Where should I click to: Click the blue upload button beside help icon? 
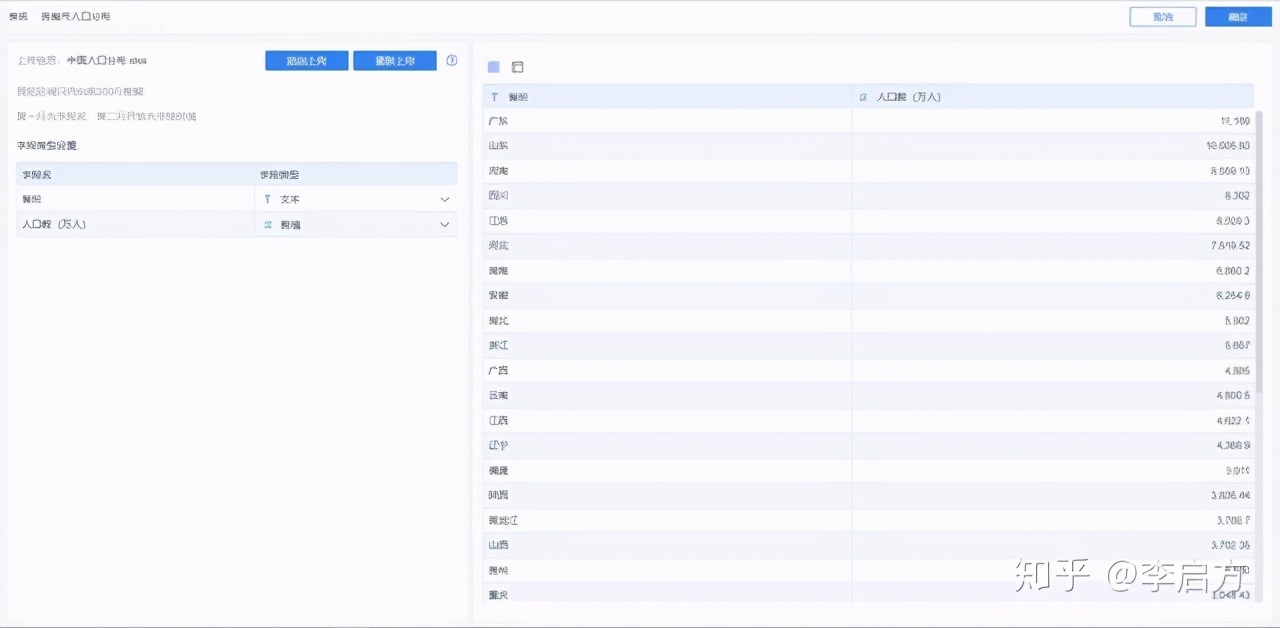(394, 61)
